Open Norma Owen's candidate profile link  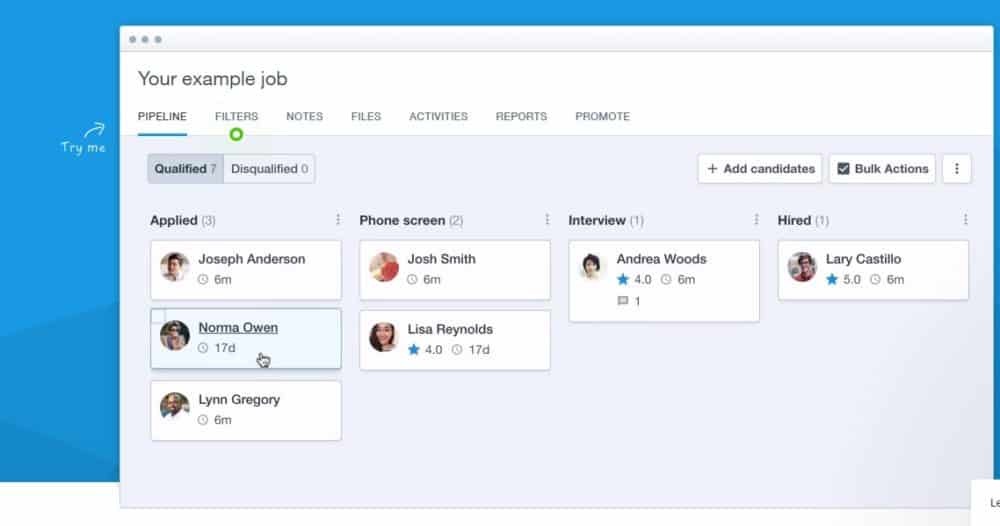click(x=238, y=328)
